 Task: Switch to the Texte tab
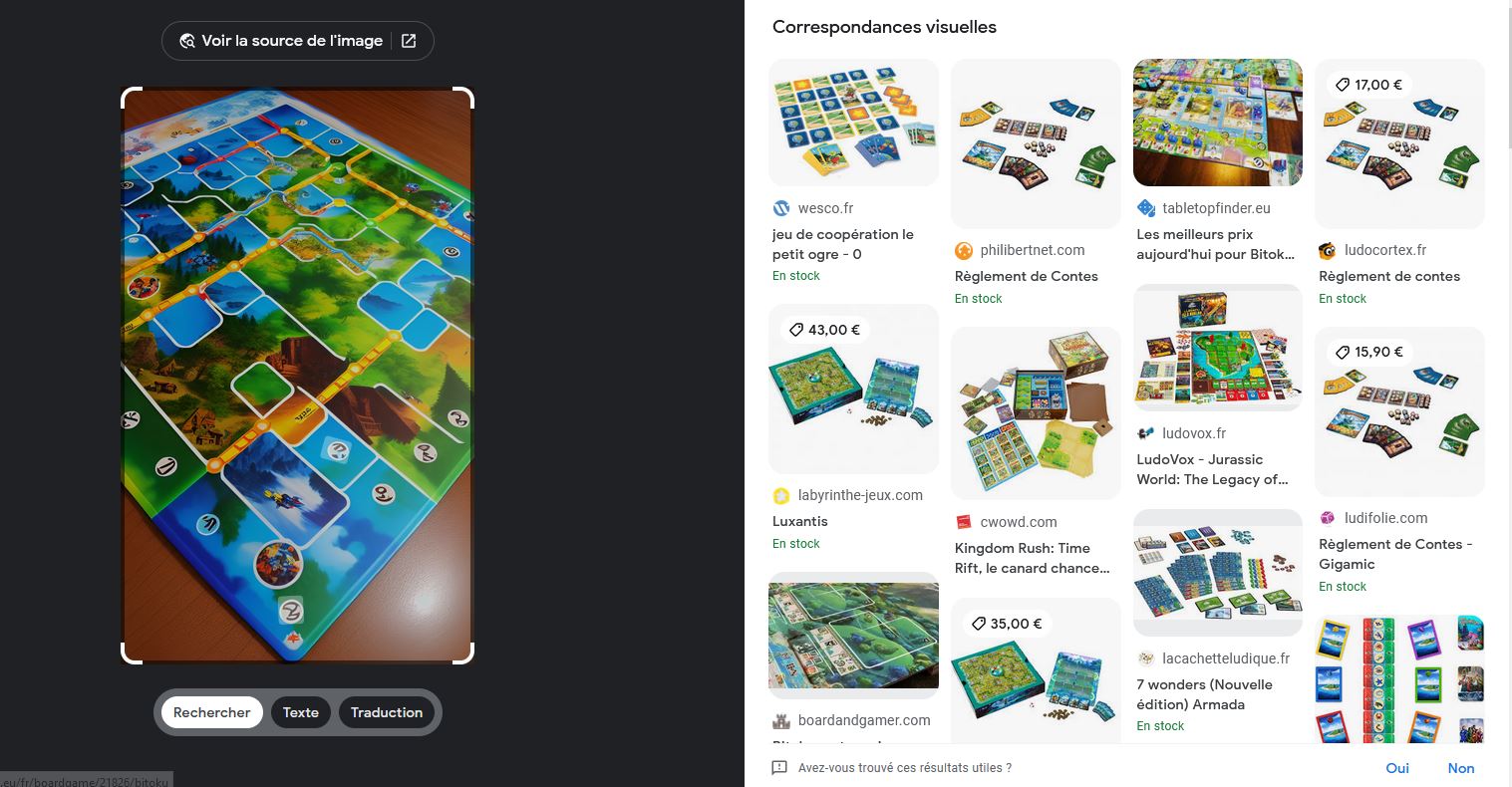[301, 712]
